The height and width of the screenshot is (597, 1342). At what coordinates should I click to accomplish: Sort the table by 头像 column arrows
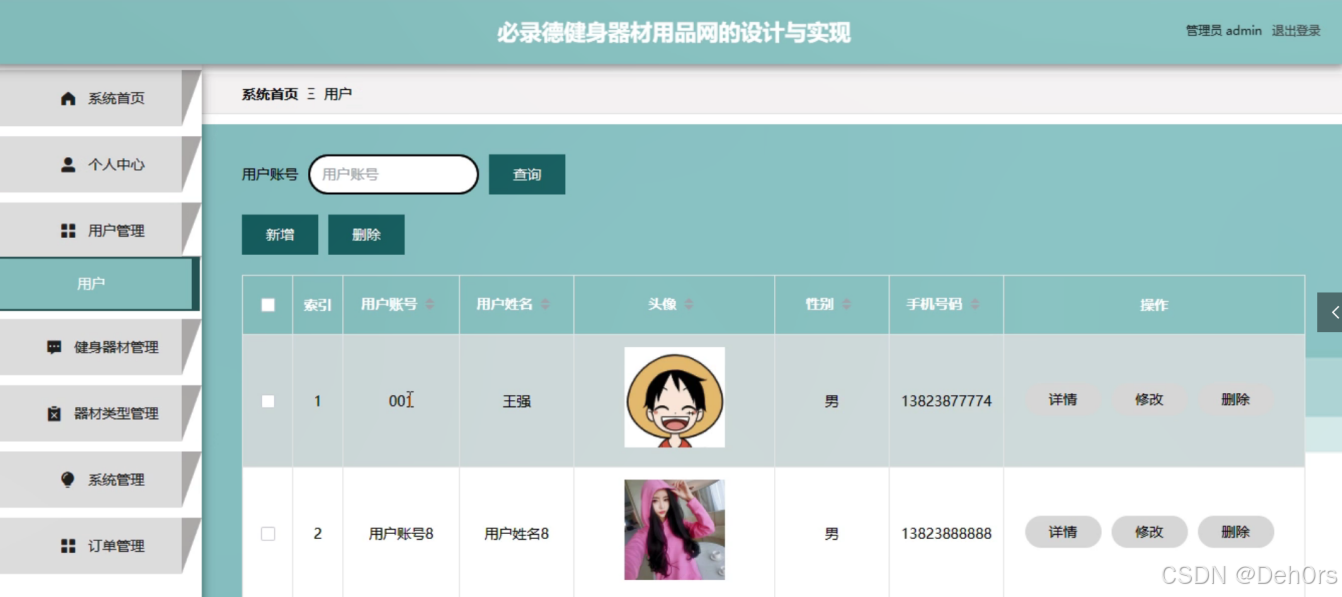[689, 304]
